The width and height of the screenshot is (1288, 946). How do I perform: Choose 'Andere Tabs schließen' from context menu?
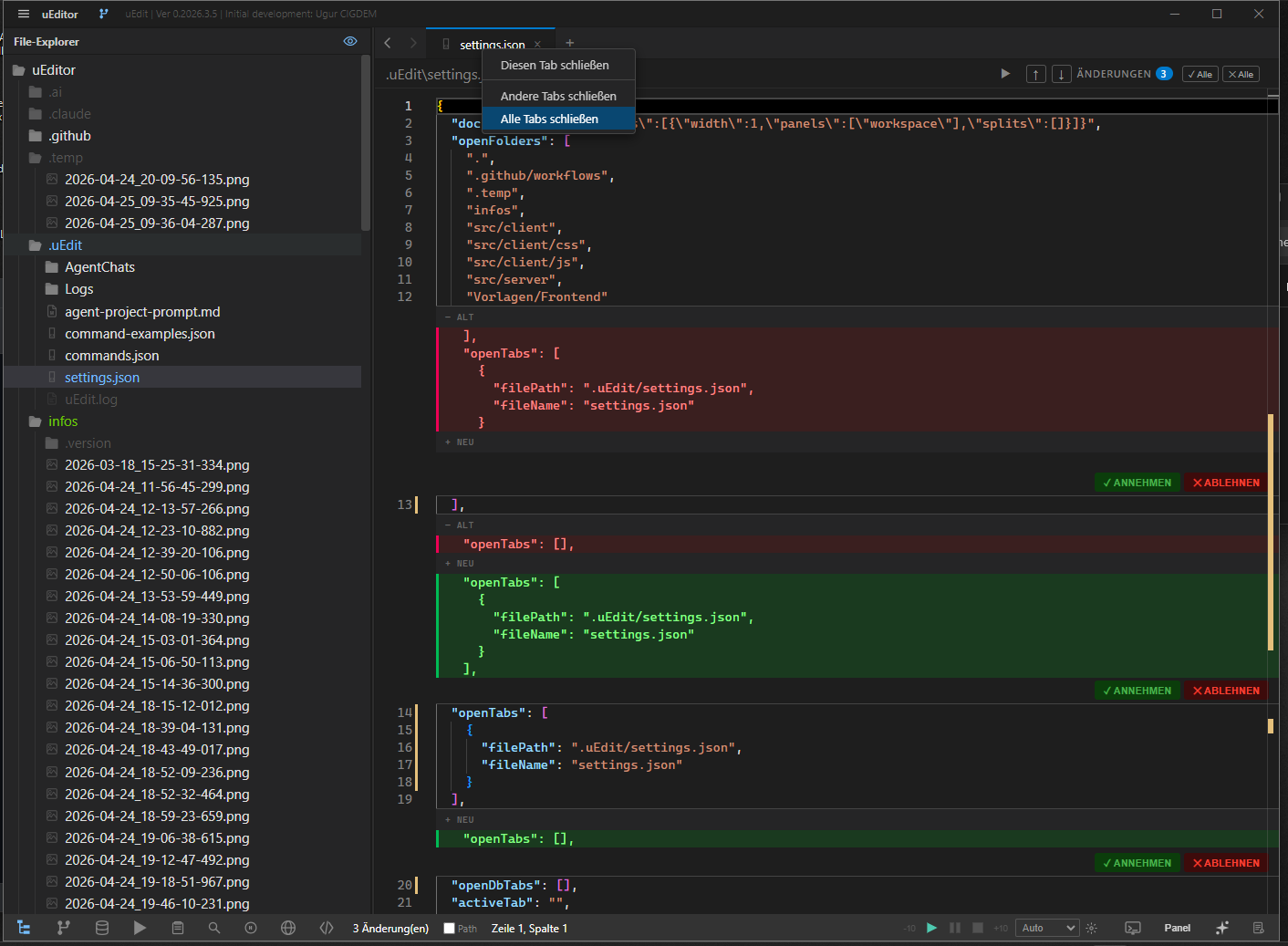click(x=558, y=96)
